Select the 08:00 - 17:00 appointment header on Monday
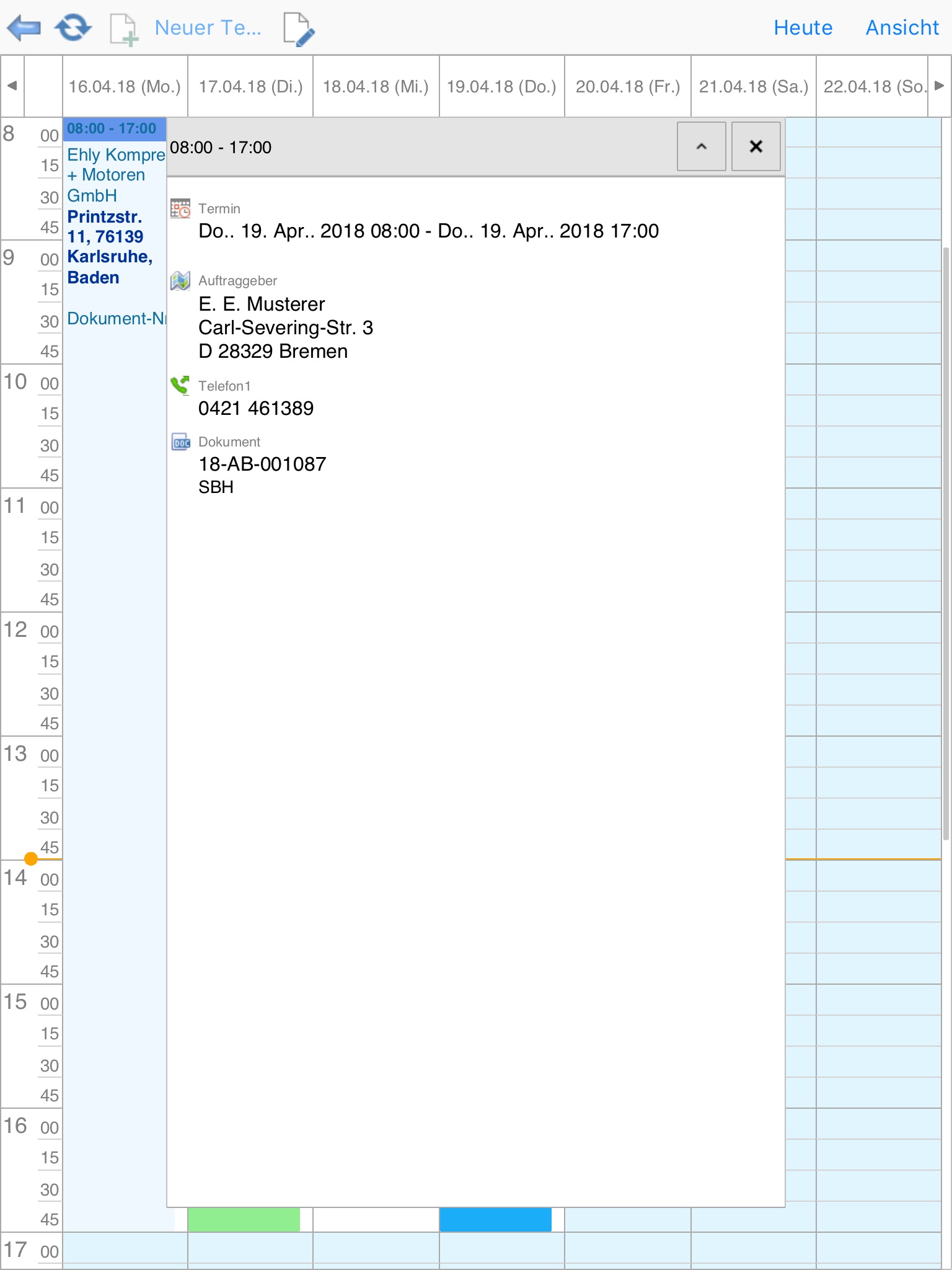The height and width of the screenshot is (1270, 952). click(x=115, y=129)
